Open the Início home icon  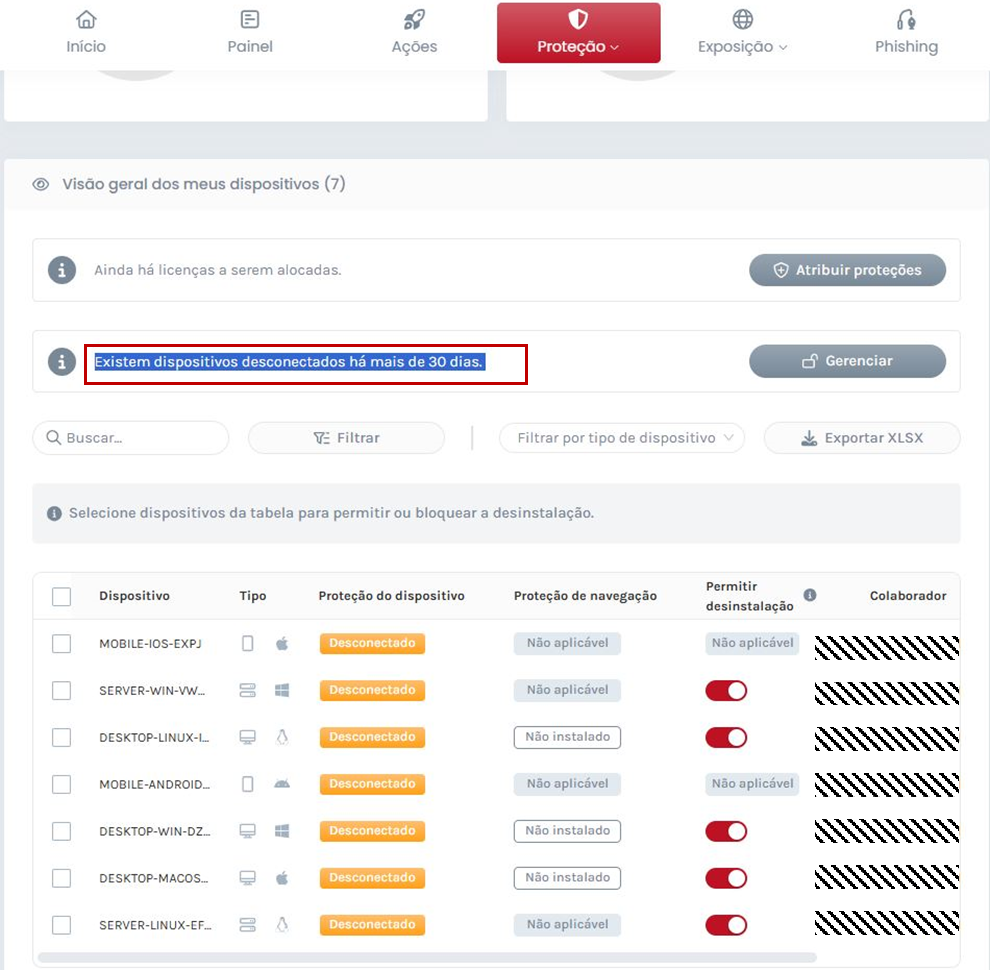[86, 17]
